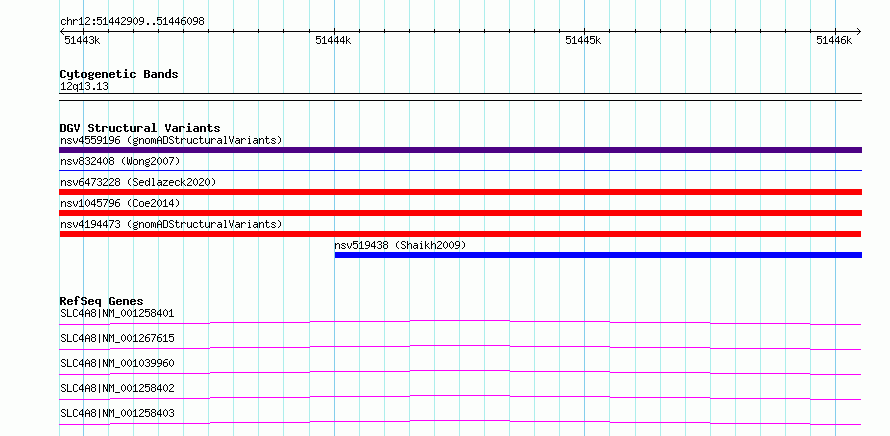The width and height of the screenshot is (890, 436).
Task: Open variant label nsv1045796 (Coe2014)
Action: click(120, 203)
